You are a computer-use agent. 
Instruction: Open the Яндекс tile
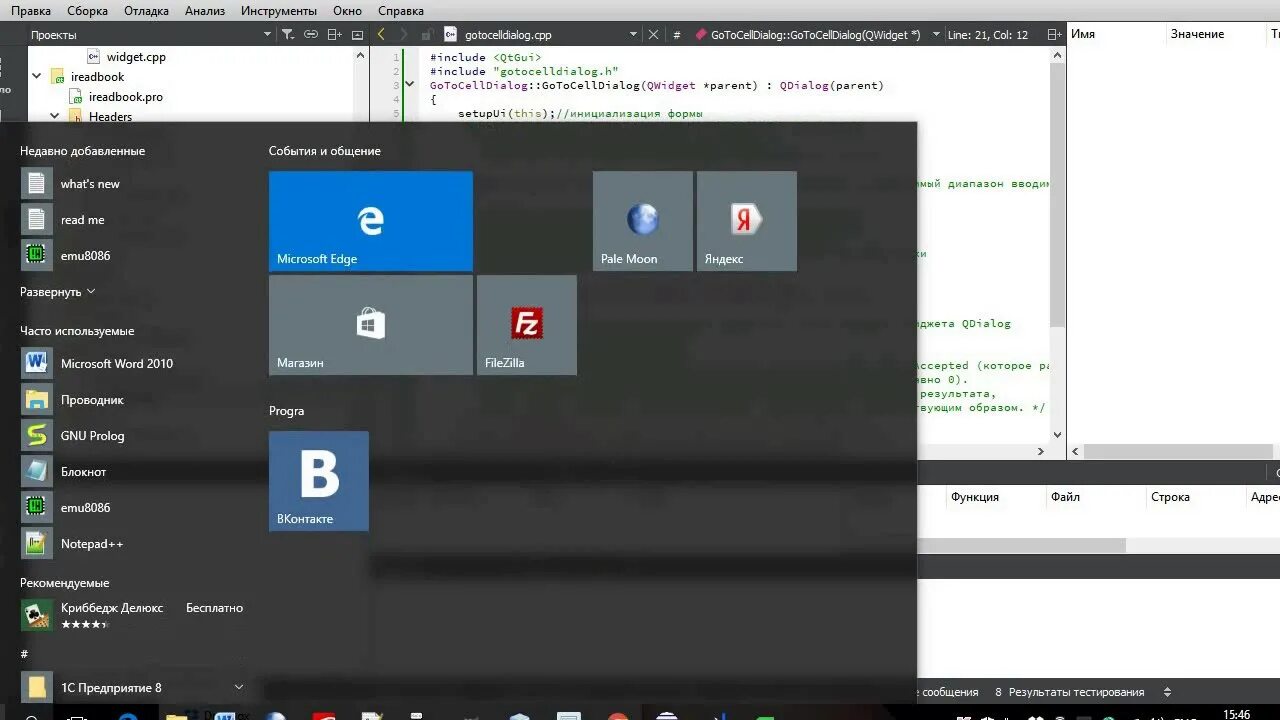[x=746, y=221]
